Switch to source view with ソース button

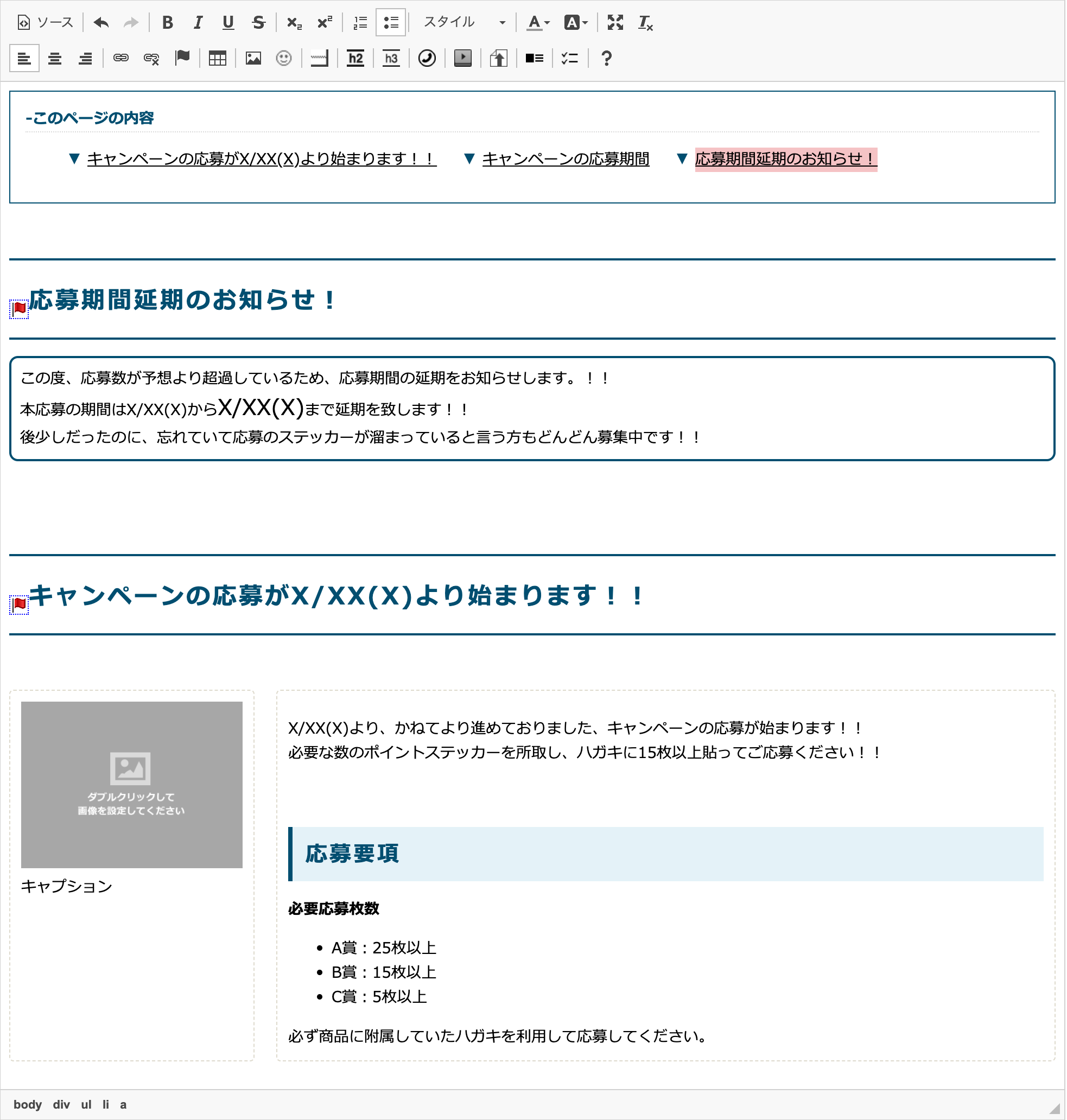[x=46, y=23]
